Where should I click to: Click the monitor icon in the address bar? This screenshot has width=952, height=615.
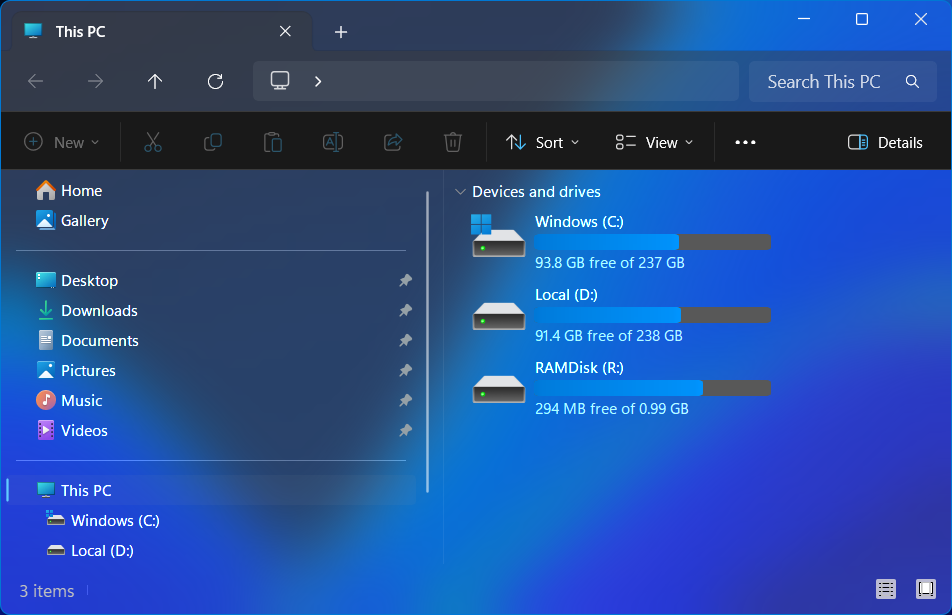[280, 81]
